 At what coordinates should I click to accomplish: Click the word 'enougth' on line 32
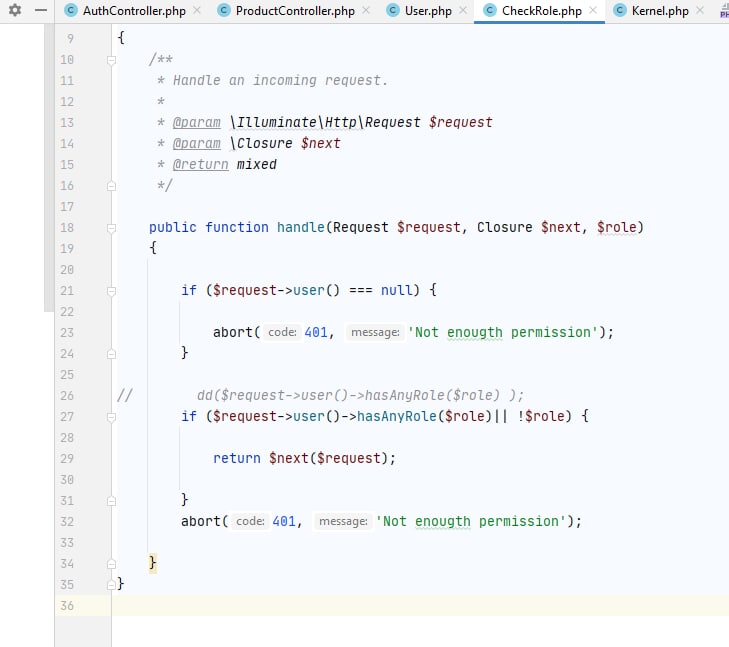tap(443, 522)
